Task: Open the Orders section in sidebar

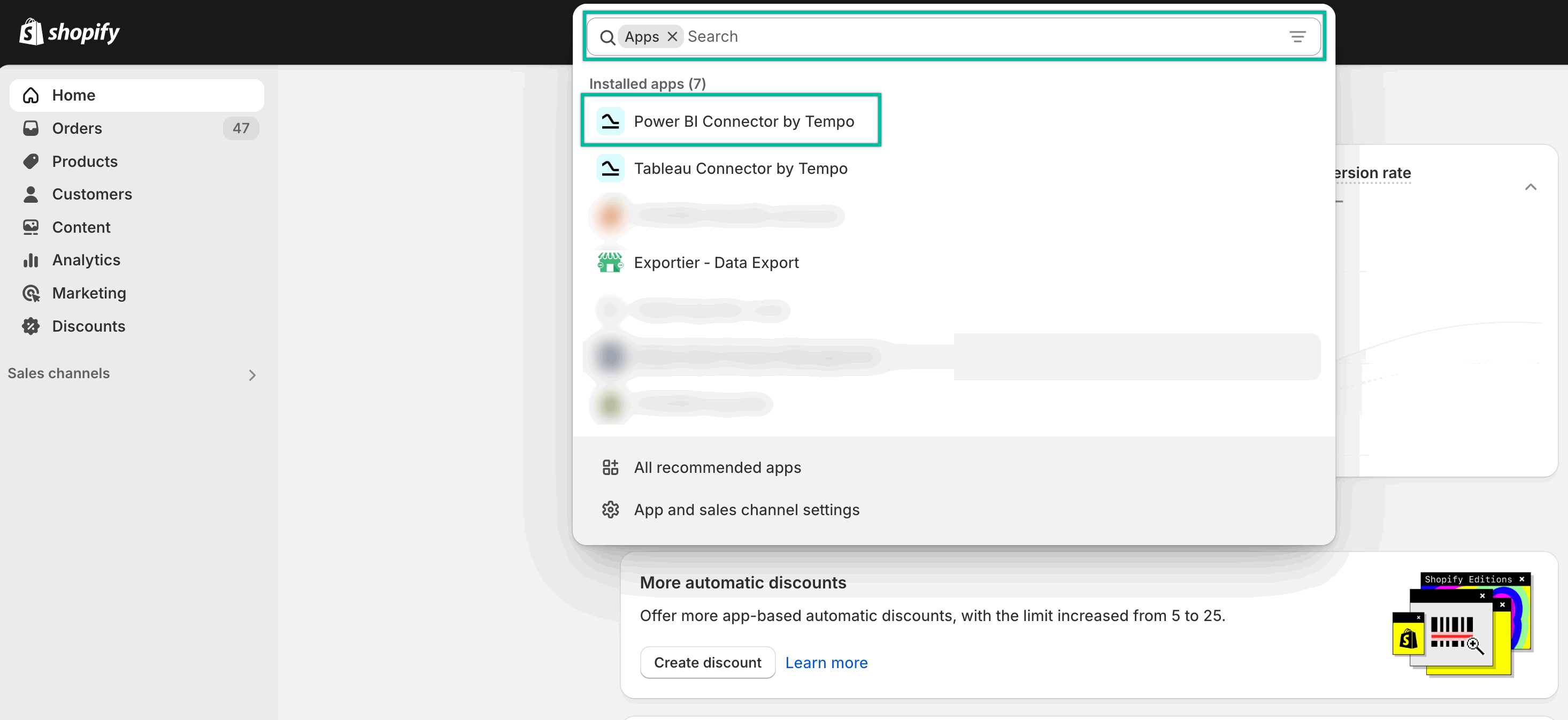Action: (76, 128)
